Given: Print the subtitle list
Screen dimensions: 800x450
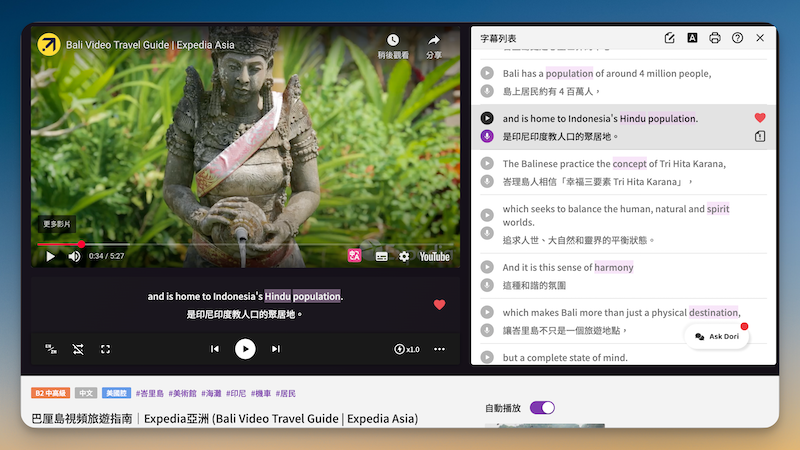Looking at the screenshot, I should [x=715, y=38].
